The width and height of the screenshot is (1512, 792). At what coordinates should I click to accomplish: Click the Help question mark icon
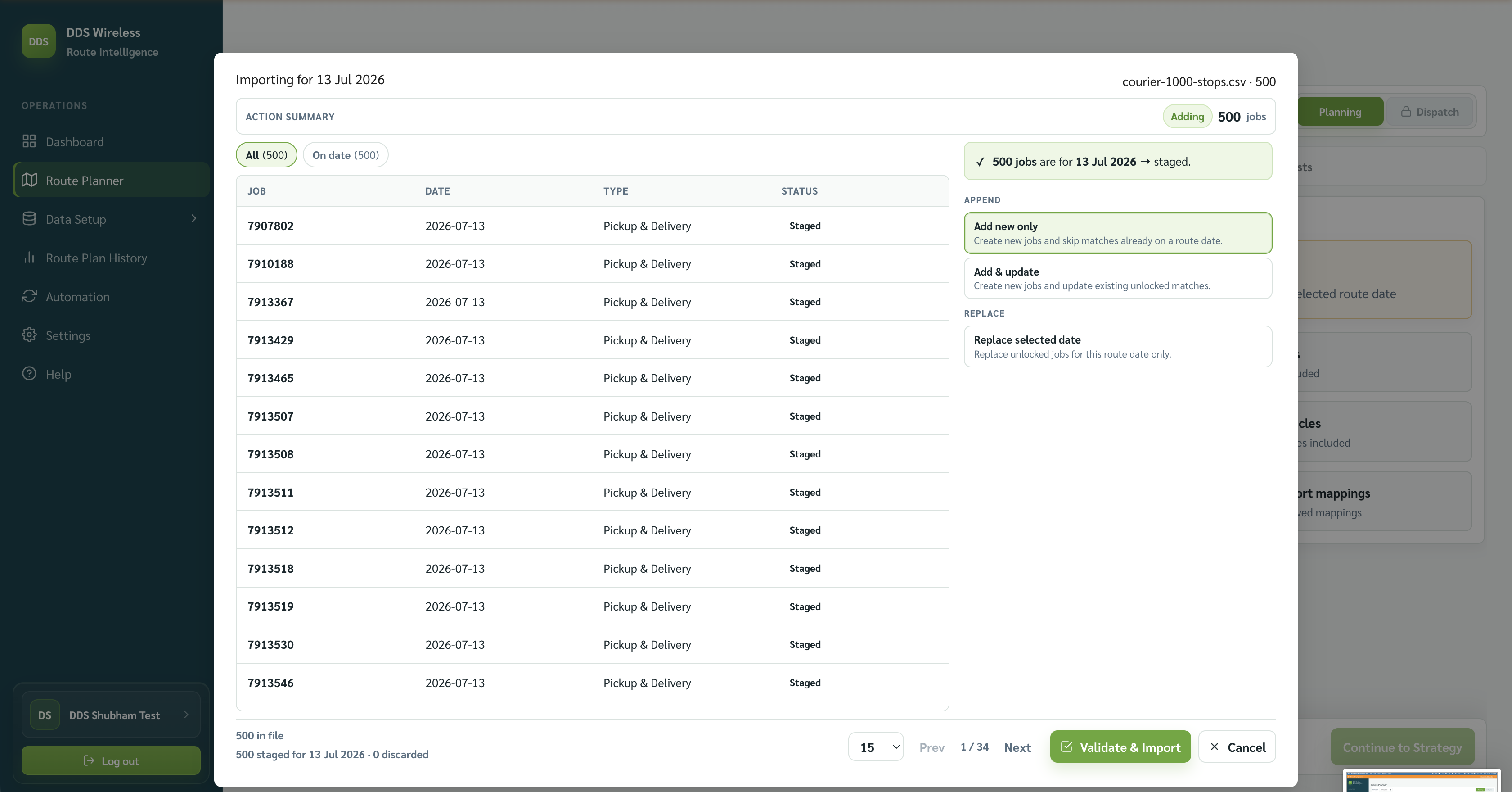click(29, 373)
